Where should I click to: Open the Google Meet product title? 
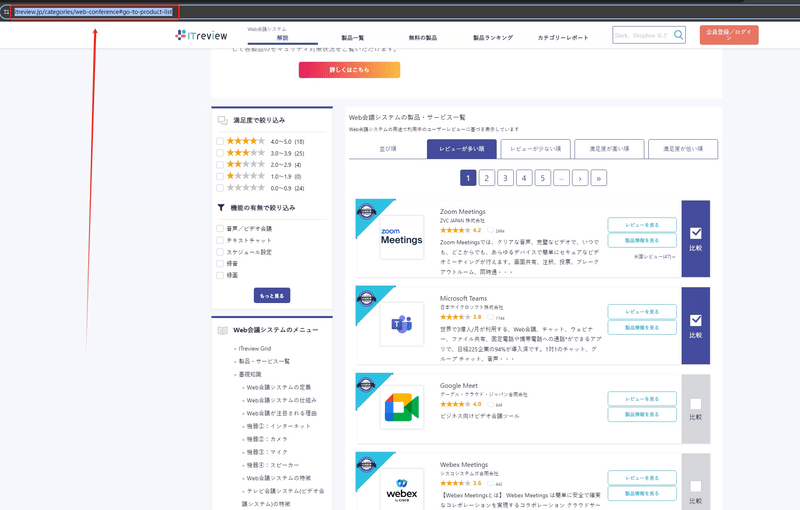[x=459, y=386]
